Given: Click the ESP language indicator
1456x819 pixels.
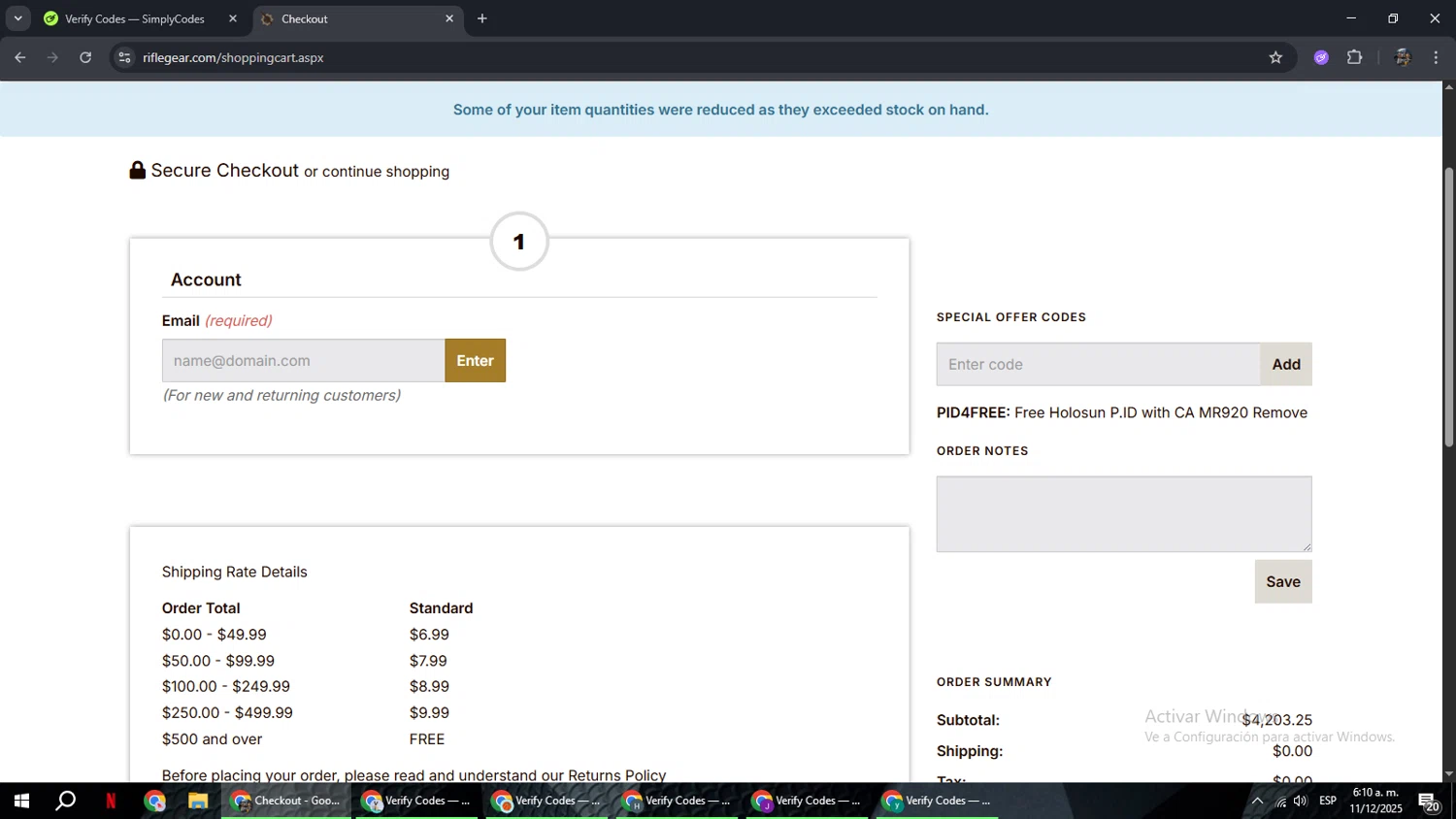Looking at the screenshot, I should [1328, 801].
